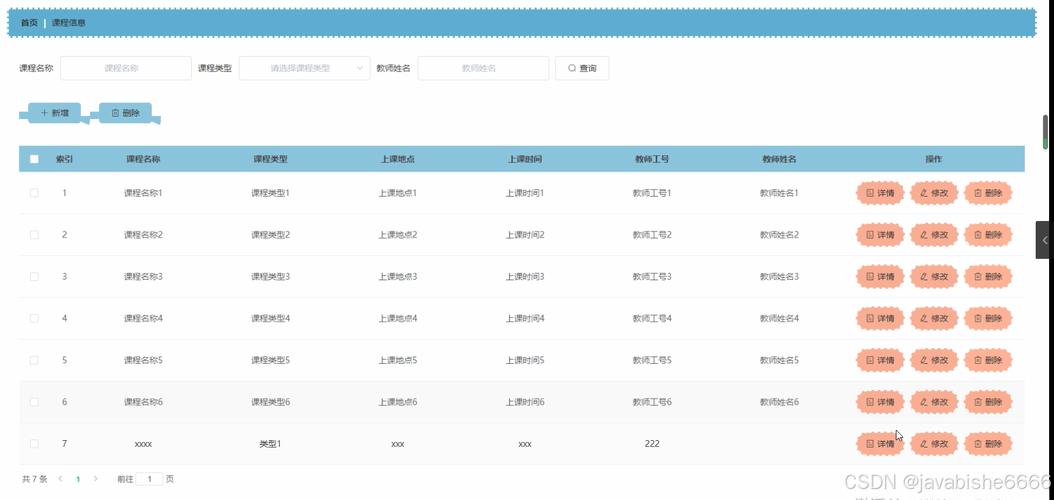1054x500 pixels.
Task: Toggle the select-all checkbox in table header
Action: tap(34, 159)
